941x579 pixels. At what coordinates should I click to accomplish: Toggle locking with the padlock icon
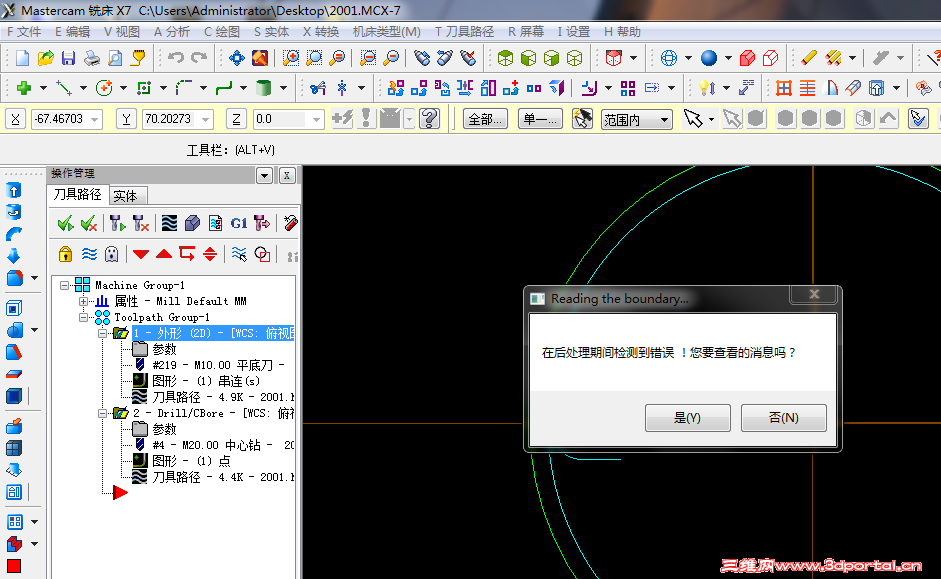coord(65,254)
